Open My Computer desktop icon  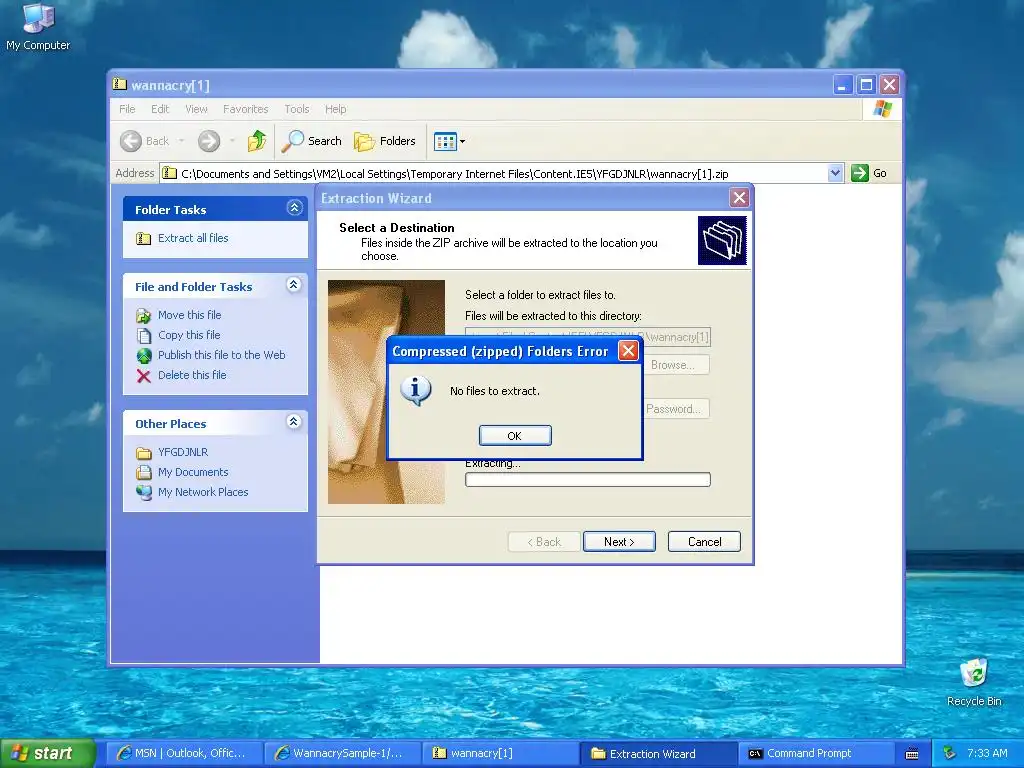point(38,27)
